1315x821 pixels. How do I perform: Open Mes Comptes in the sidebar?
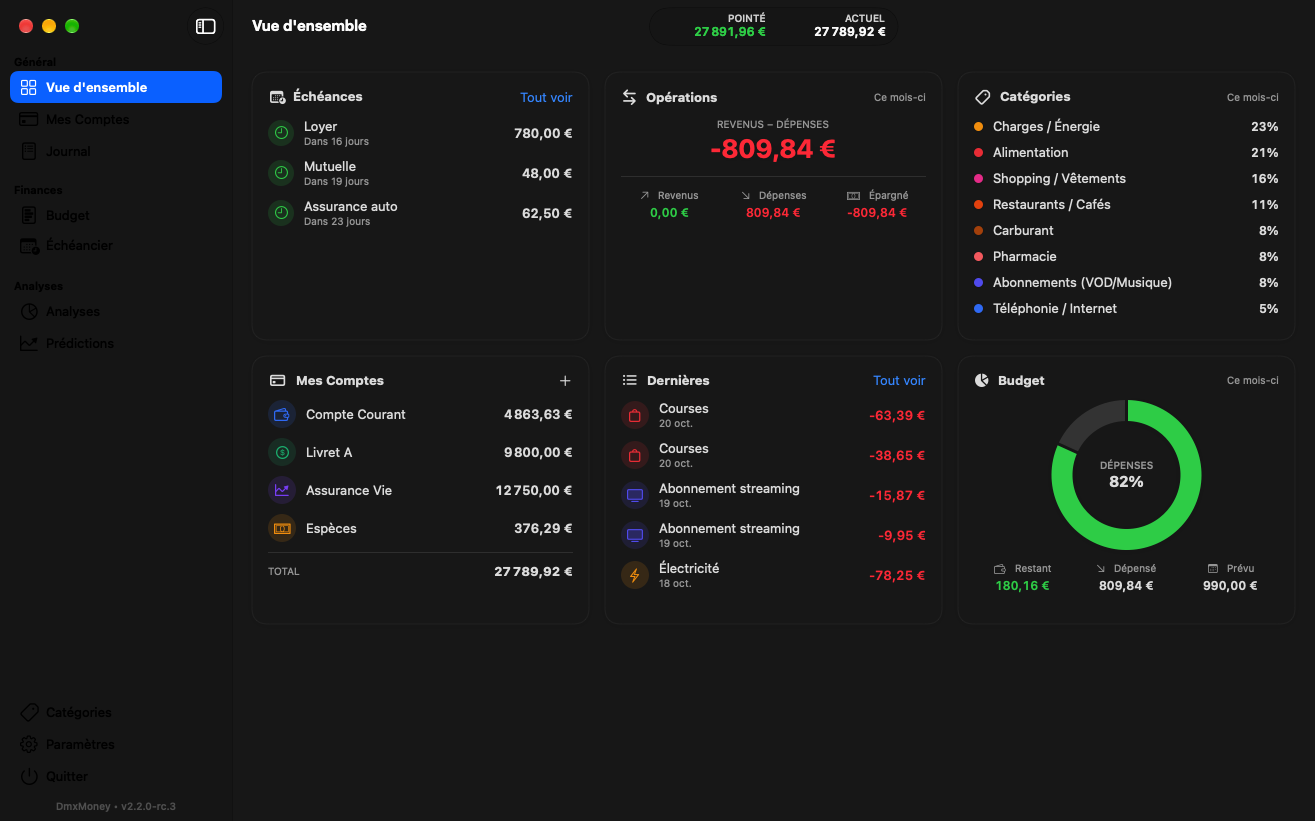[x=116, y=119]
